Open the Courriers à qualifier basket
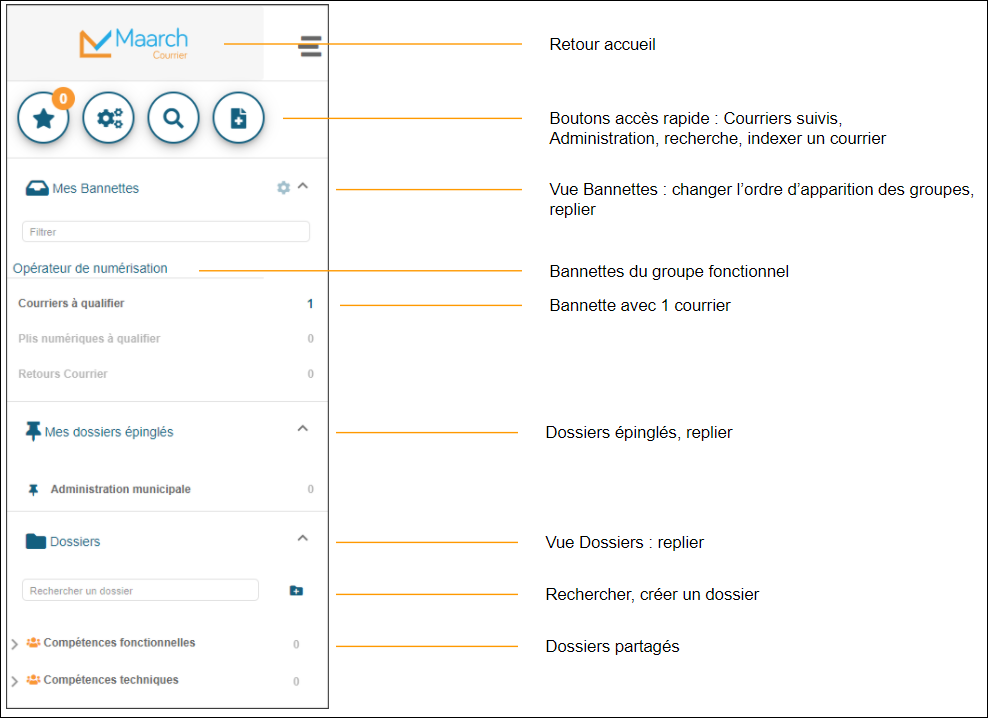Viewport: 988px width, 718px height. [72, 303]
